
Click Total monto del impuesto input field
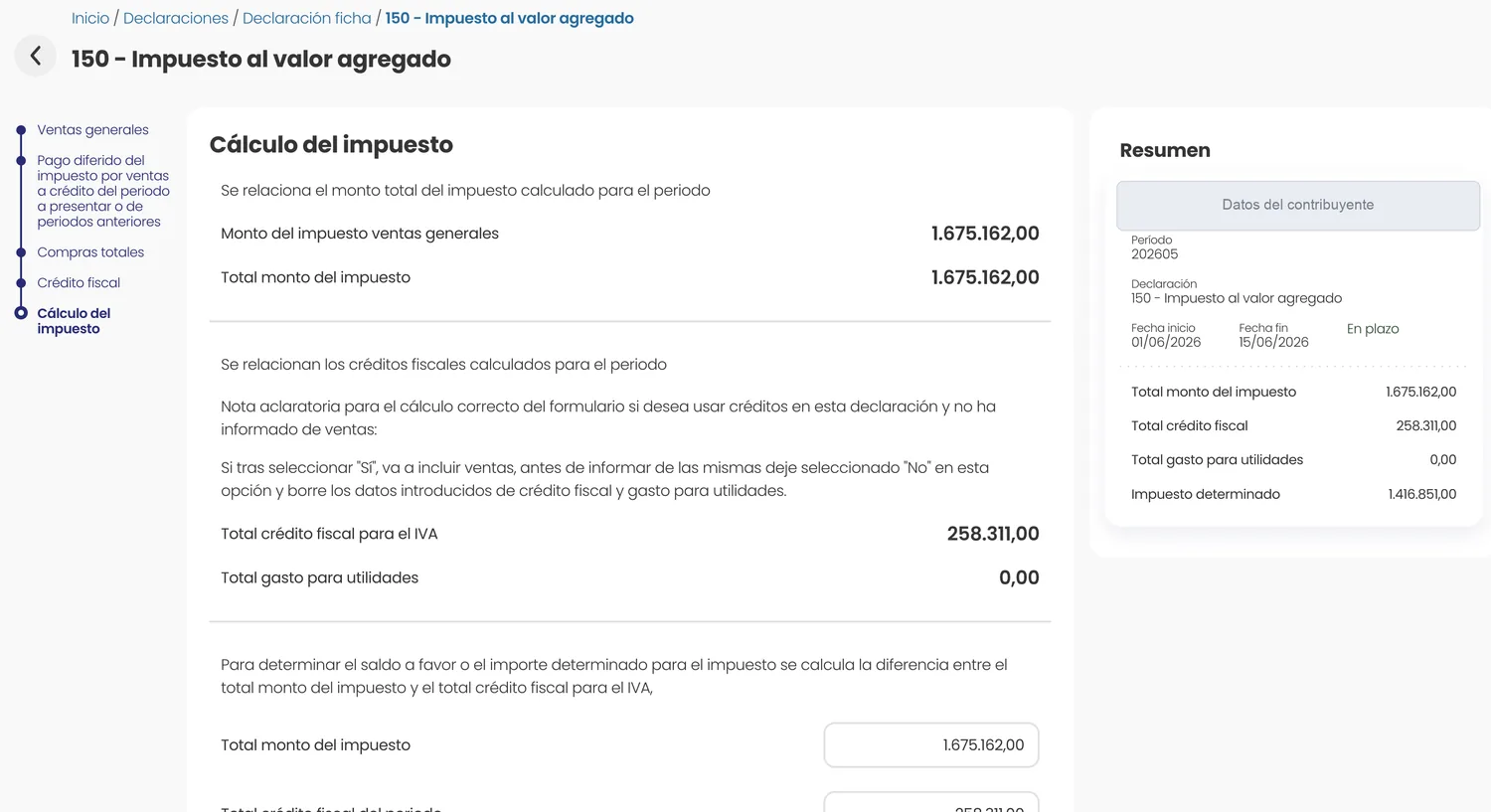tap(931, 744)
